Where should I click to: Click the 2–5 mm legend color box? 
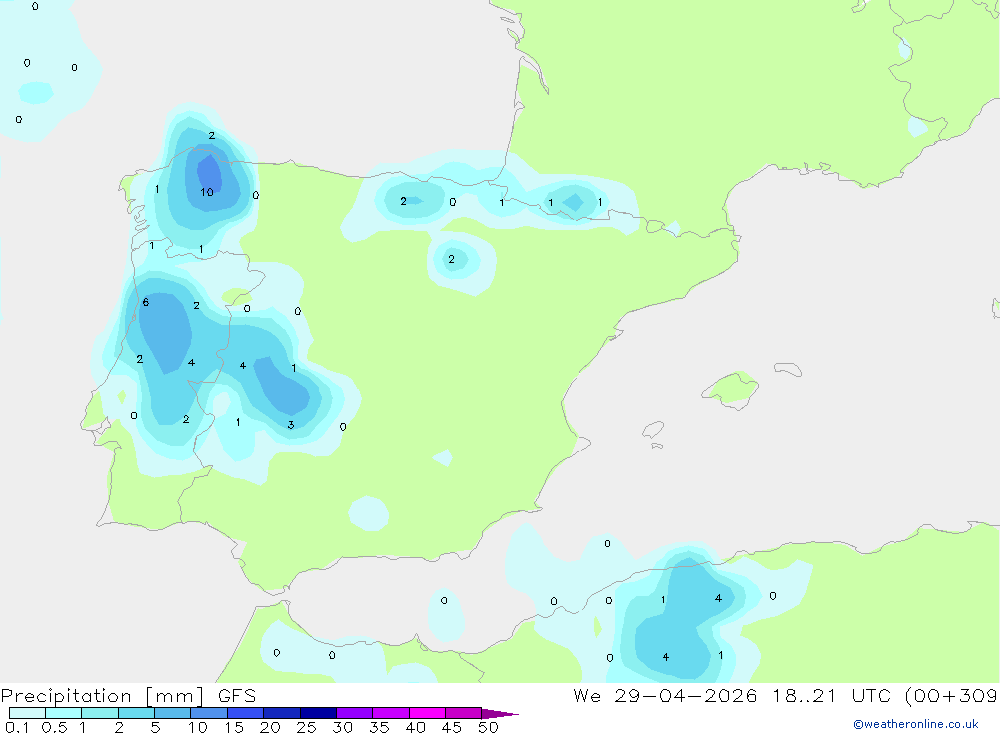136,713
